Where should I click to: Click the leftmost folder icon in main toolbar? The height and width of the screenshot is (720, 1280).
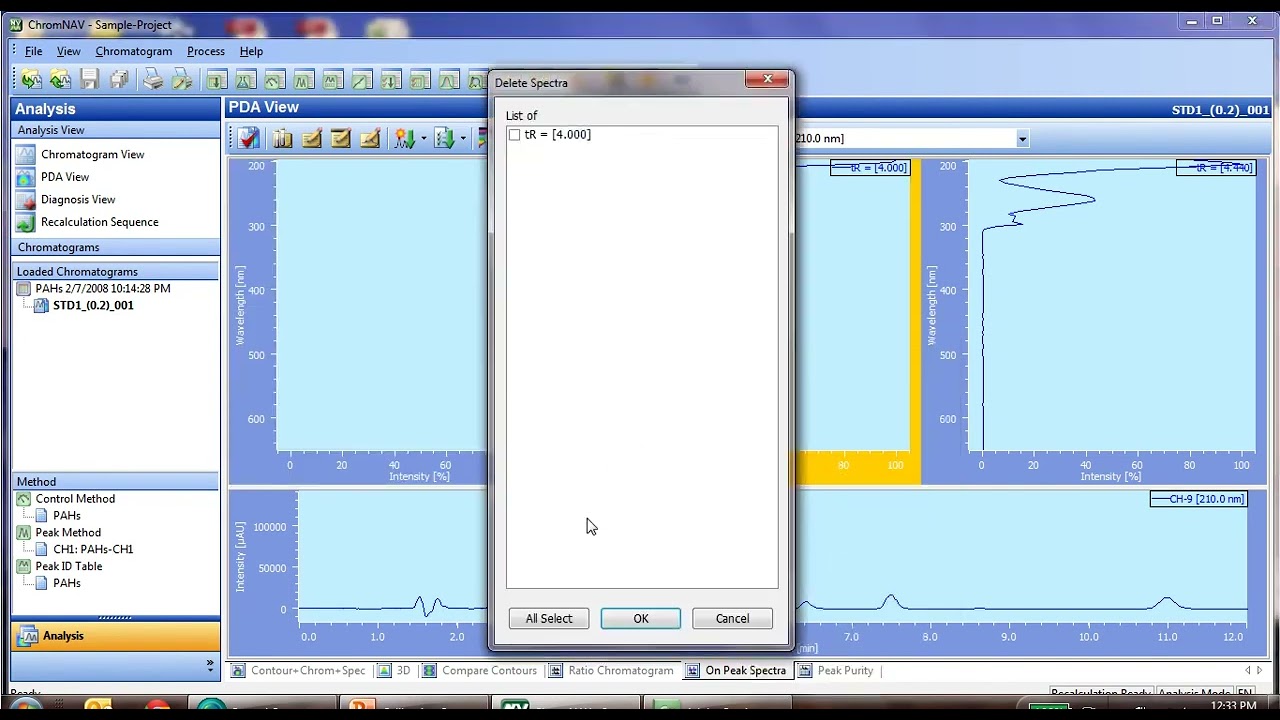coord(31,80)
